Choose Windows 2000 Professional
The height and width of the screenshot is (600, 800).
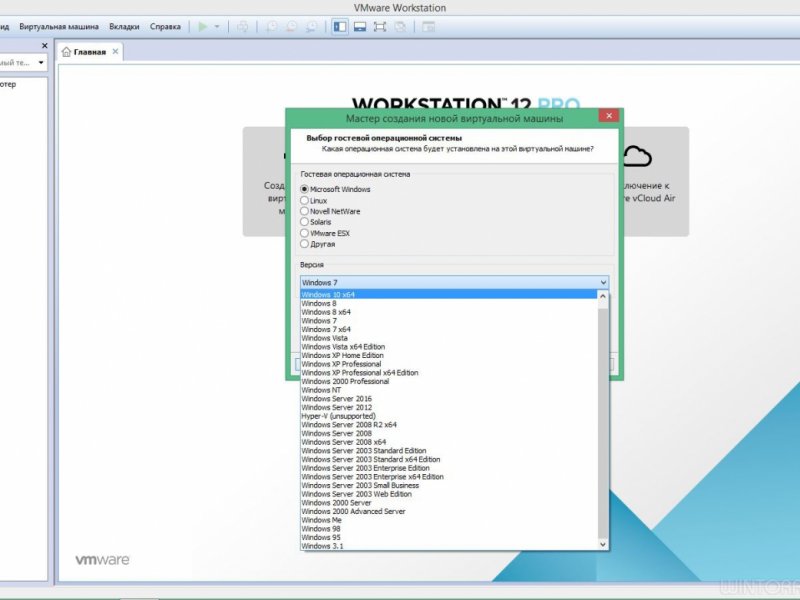coord(448,381)
